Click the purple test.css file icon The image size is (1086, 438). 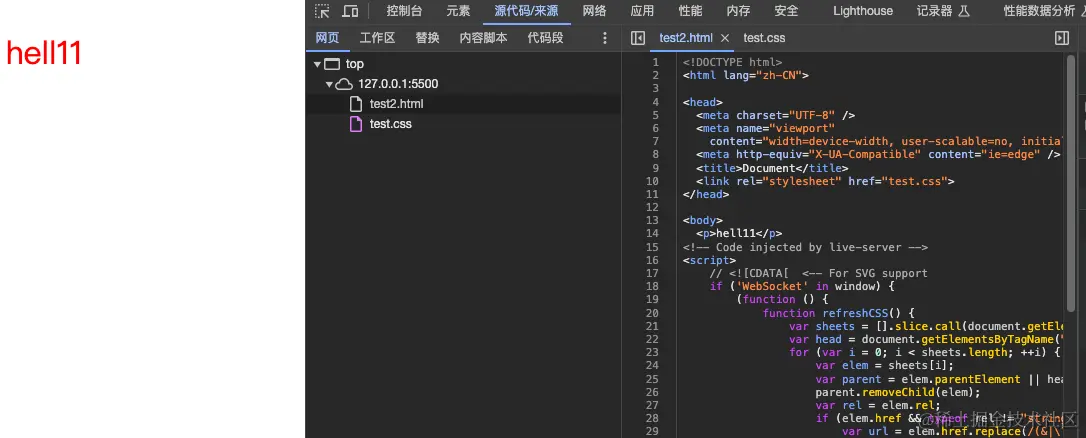356,124
